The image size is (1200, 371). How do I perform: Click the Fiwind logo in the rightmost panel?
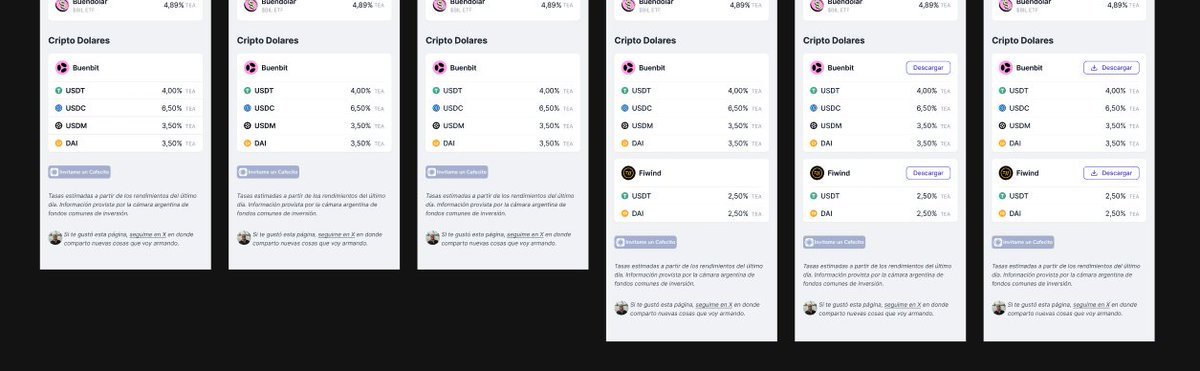tap(1006, 173)
